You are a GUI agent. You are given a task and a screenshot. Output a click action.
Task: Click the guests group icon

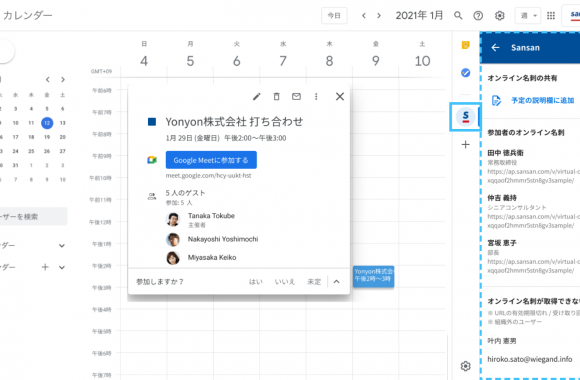pyautogui.click(x=152, y=196)
